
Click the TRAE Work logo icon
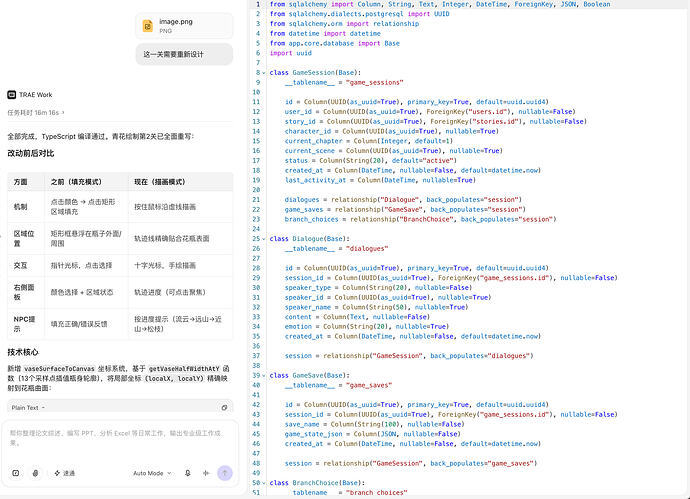11,95
